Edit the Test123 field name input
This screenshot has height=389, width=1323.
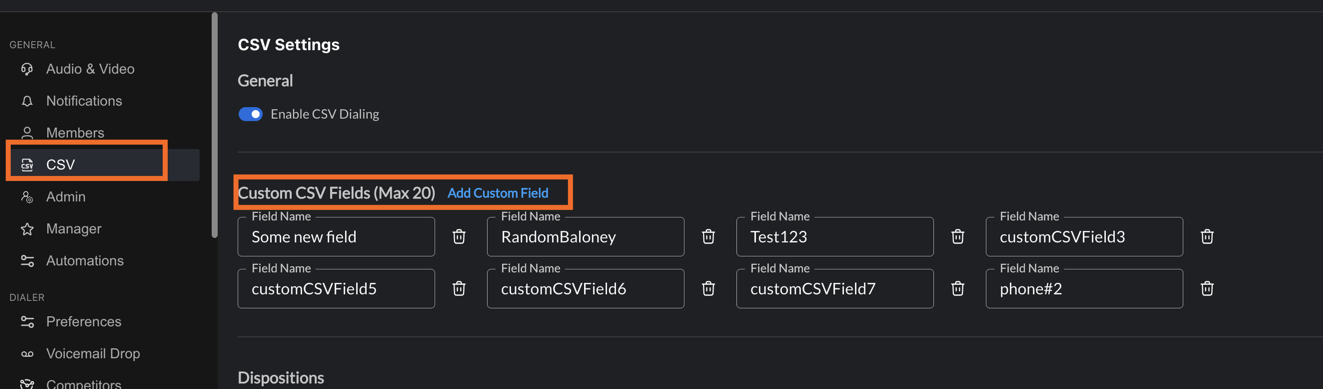click(x=835, y=237)
